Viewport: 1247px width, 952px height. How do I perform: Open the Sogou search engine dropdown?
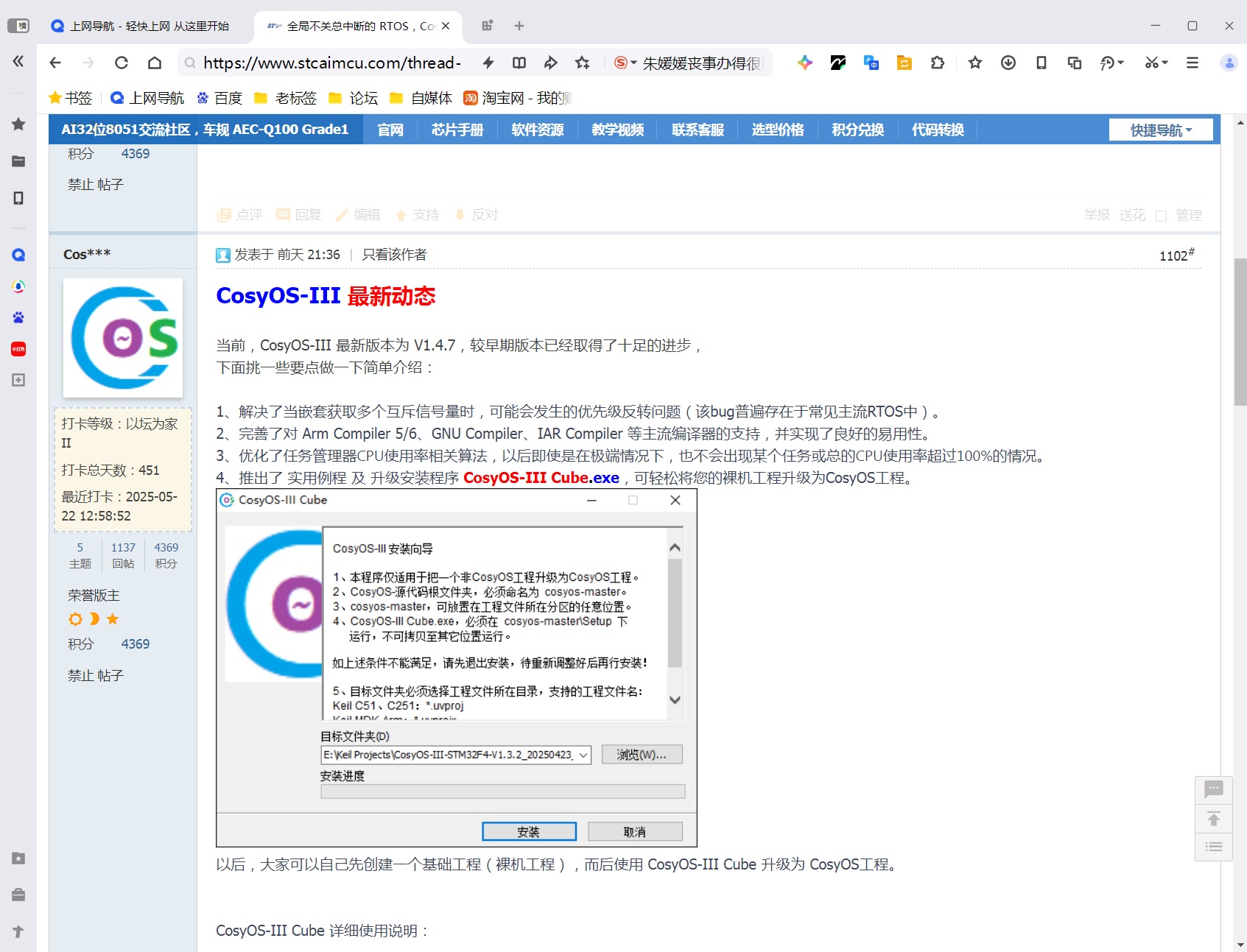coord(625,63)
